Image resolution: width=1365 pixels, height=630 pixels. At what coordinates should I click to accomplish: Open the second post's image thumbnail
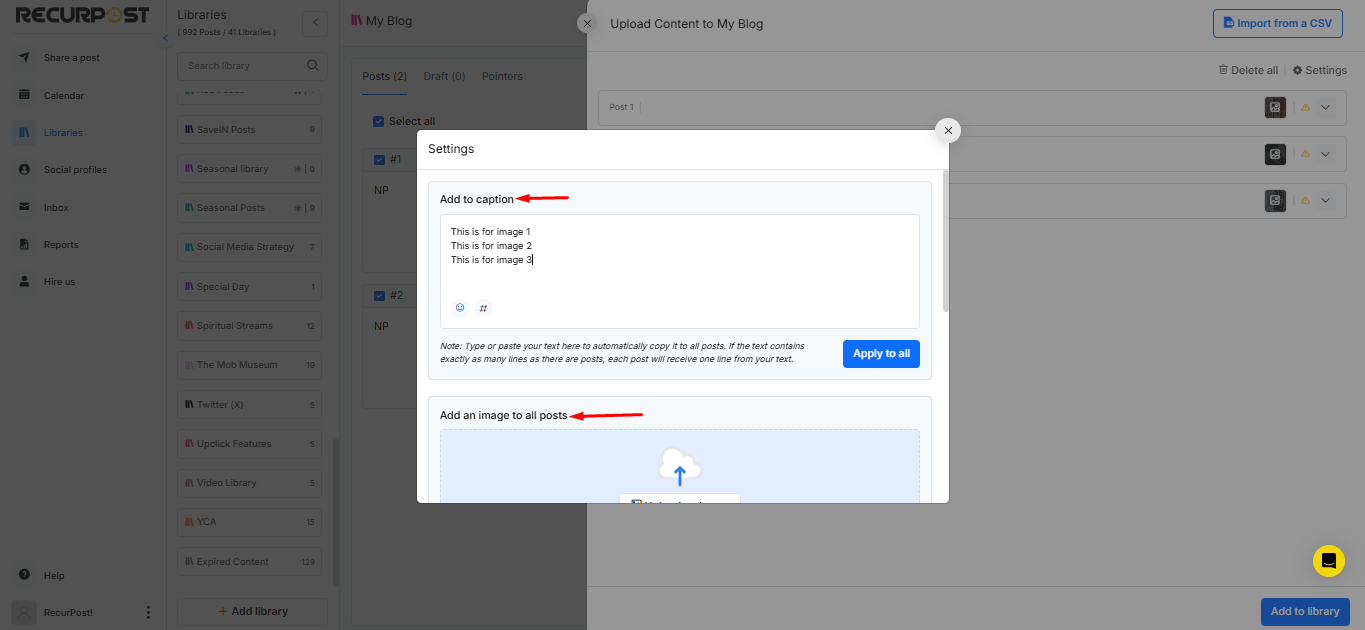1275,154
